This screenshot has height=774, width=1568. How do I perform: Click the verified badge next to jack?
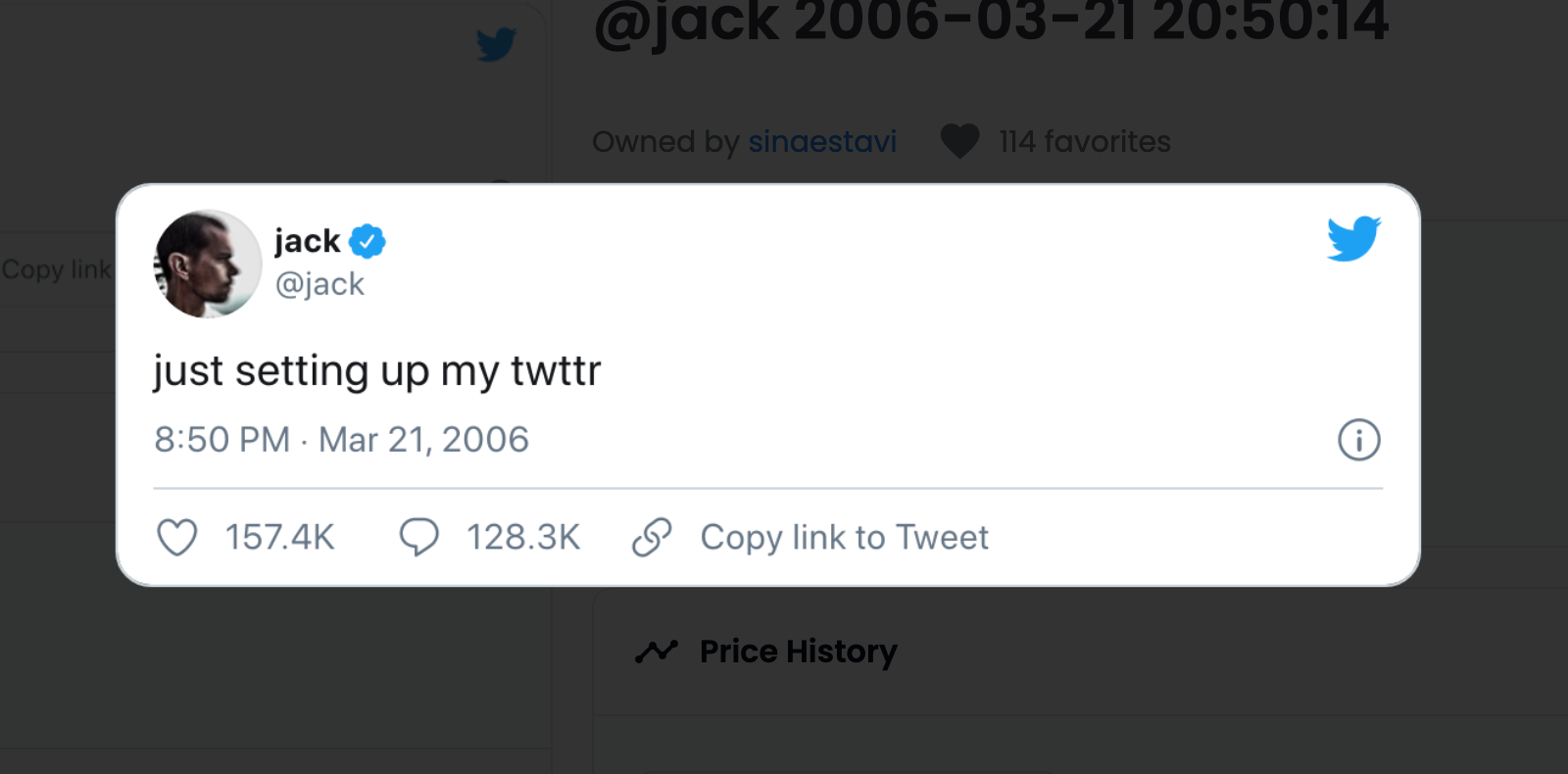367,239
